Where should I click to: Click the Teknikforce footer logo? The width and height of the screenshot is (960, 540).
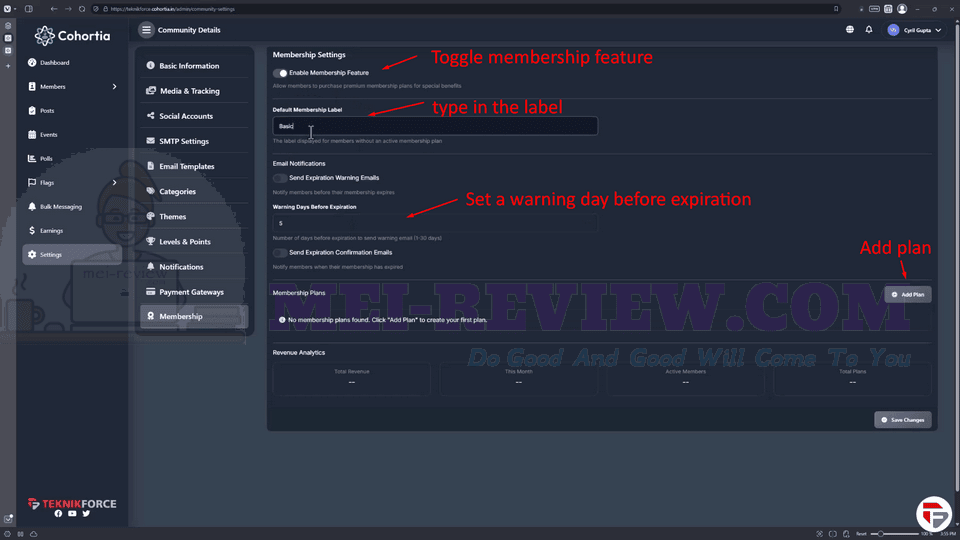coord(72,504)
